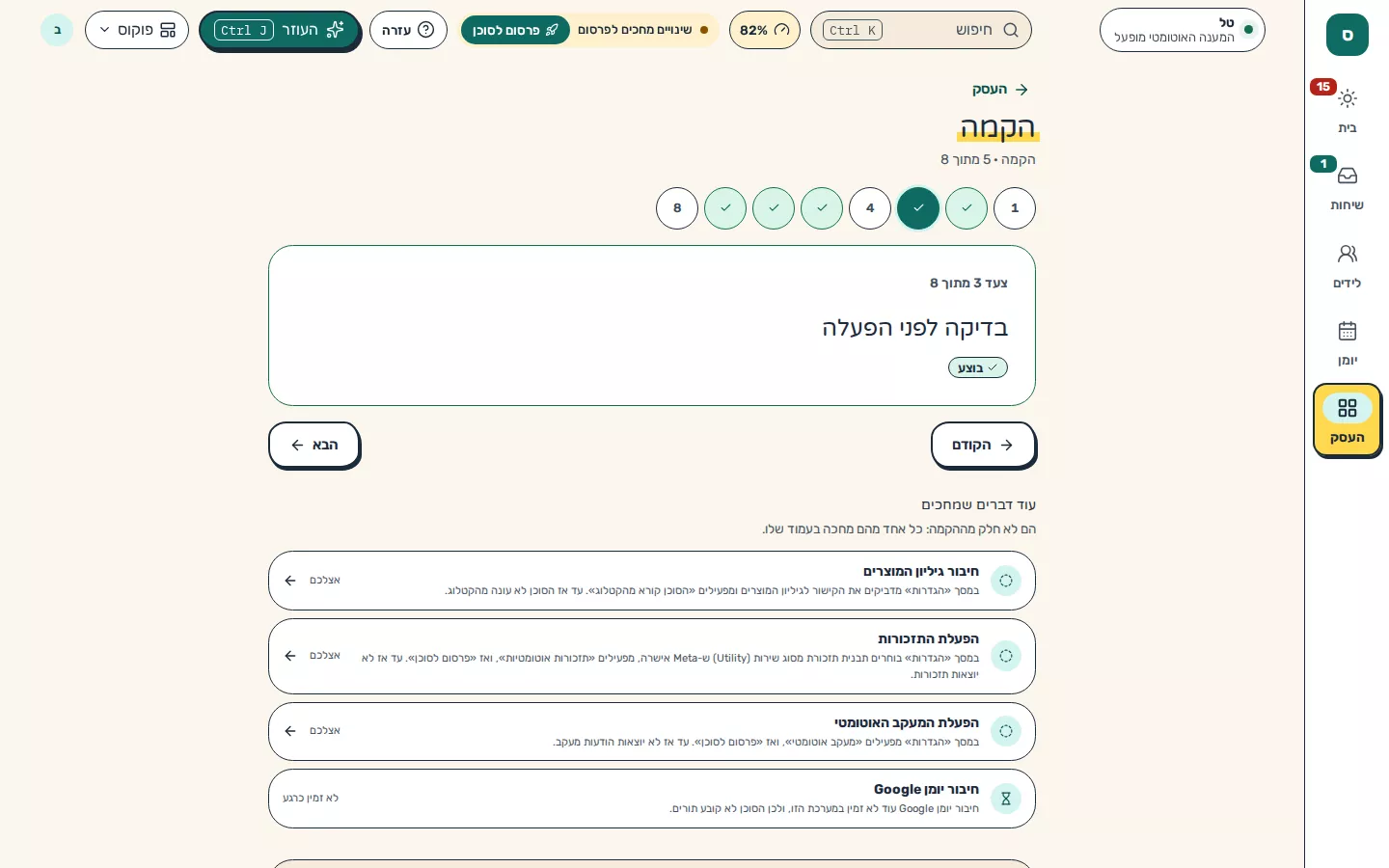
Task: Click the עוד דברים שמחכים heading
Action: 978,505
